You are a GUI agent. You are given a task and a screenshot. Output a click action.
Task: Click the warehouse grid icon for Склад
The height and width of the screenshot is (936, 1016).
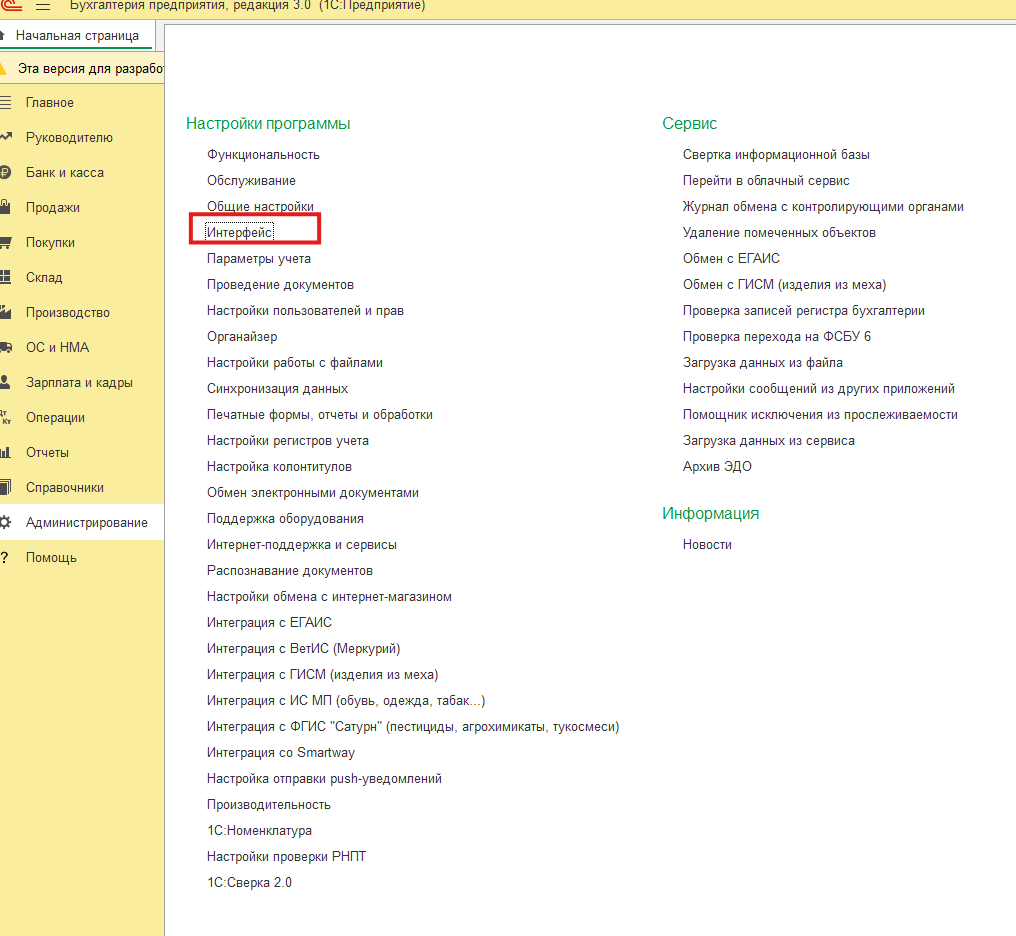[x=5, y=277]
